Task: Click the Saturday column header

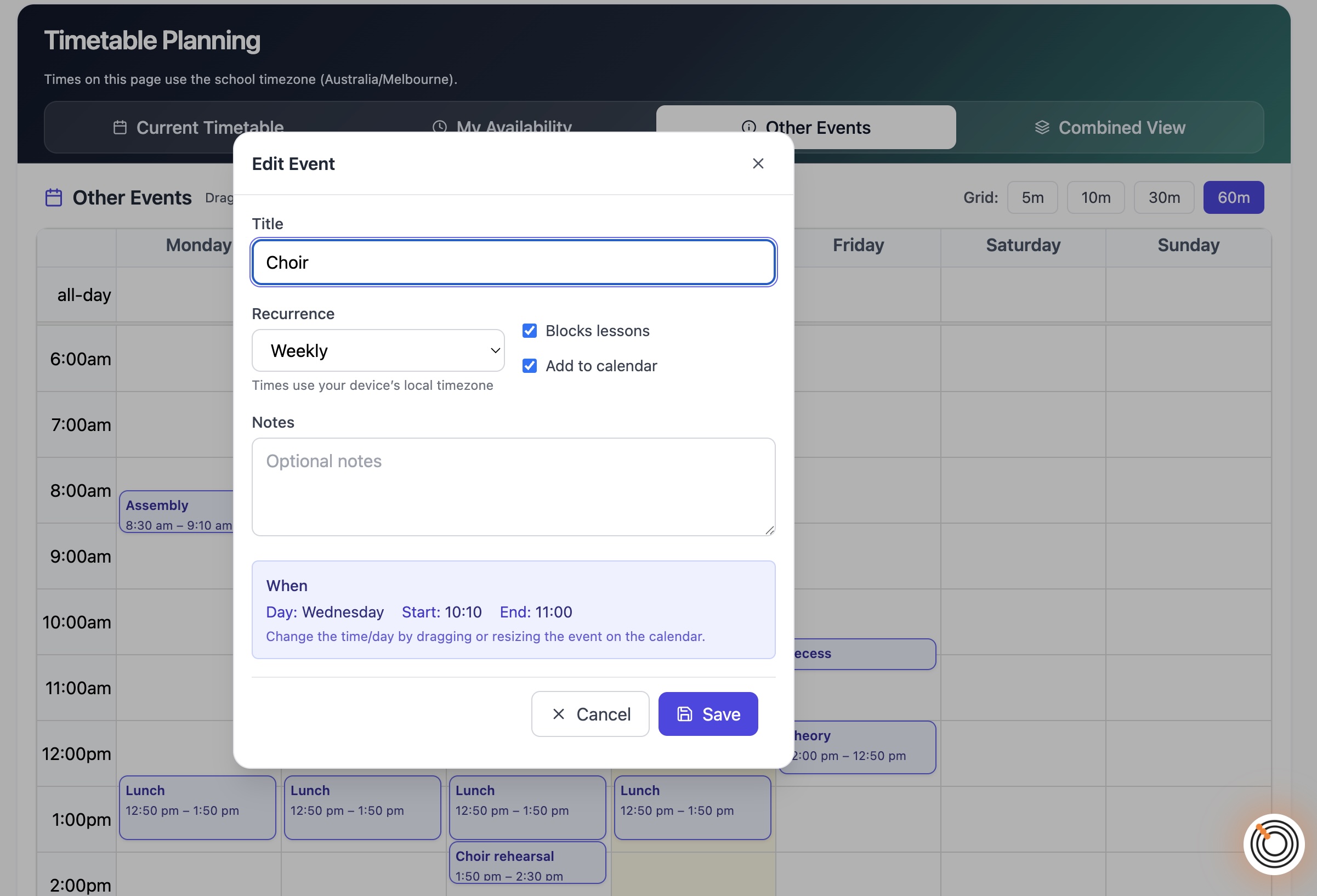Action: [x=1023, y=245]
